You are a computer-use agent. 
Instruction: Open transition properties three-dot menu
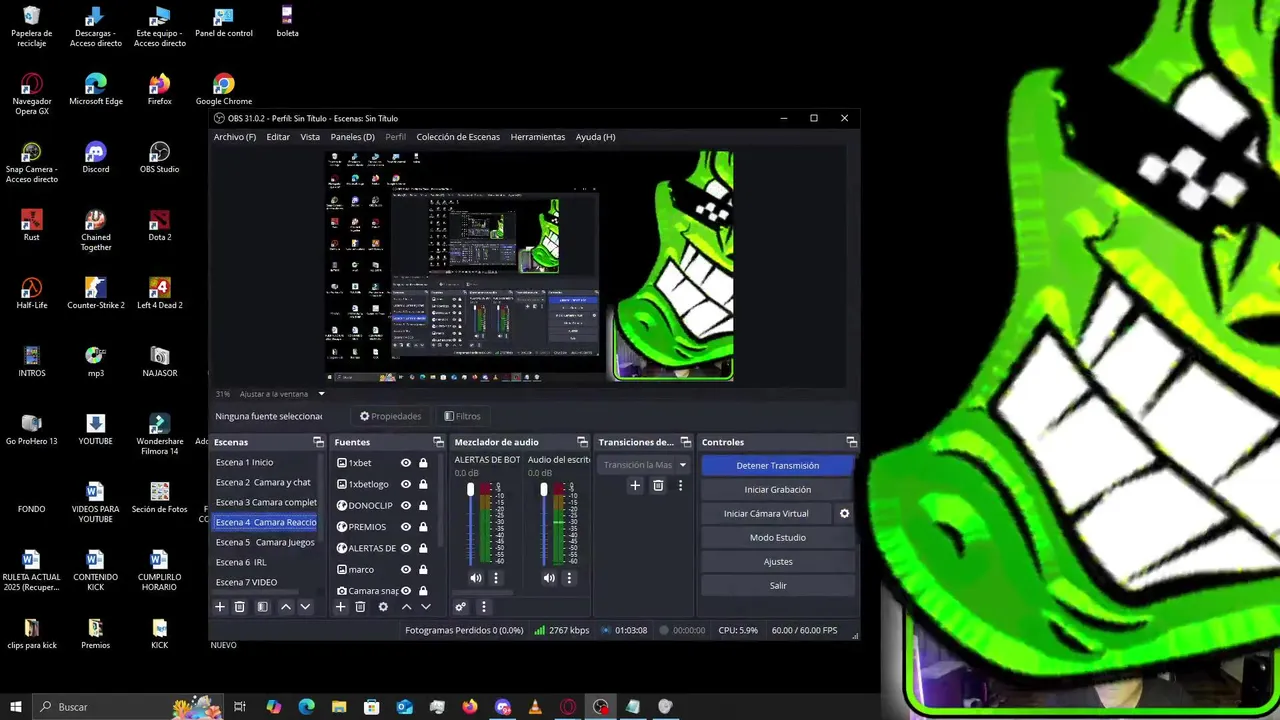tap(680, 486)
